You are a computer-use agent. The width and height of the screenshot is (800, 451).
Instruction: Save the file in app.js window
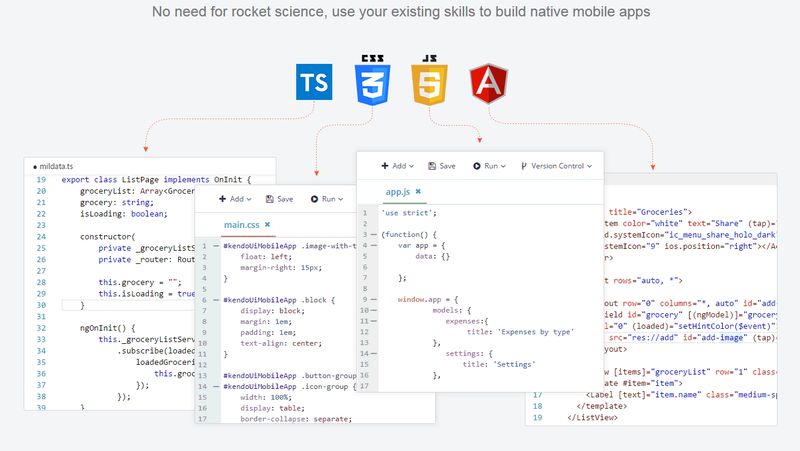[442, 166]
